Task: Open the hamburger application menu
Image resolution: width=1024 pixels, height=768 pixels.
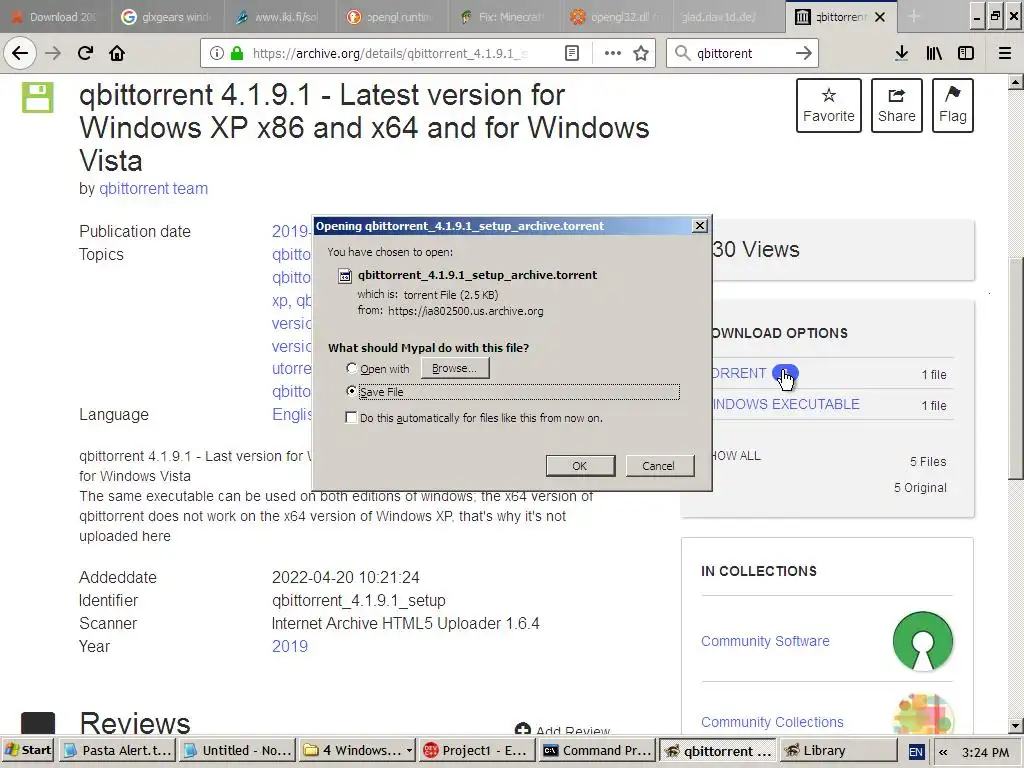Action: coord(1005,53)
